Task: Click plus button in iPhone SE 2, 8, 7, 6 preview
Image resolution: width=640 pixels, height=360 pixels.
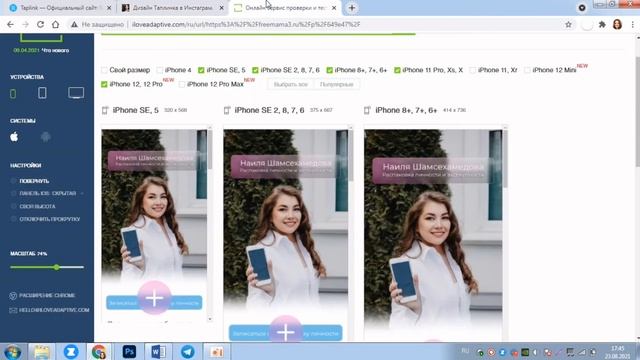Action: [286, 331]
